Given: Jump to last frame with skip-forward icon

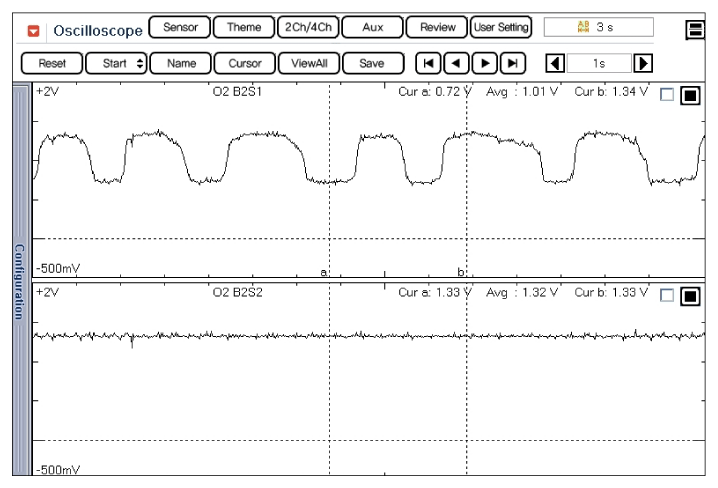Looking at the screenshot, I should coord(512,63).
